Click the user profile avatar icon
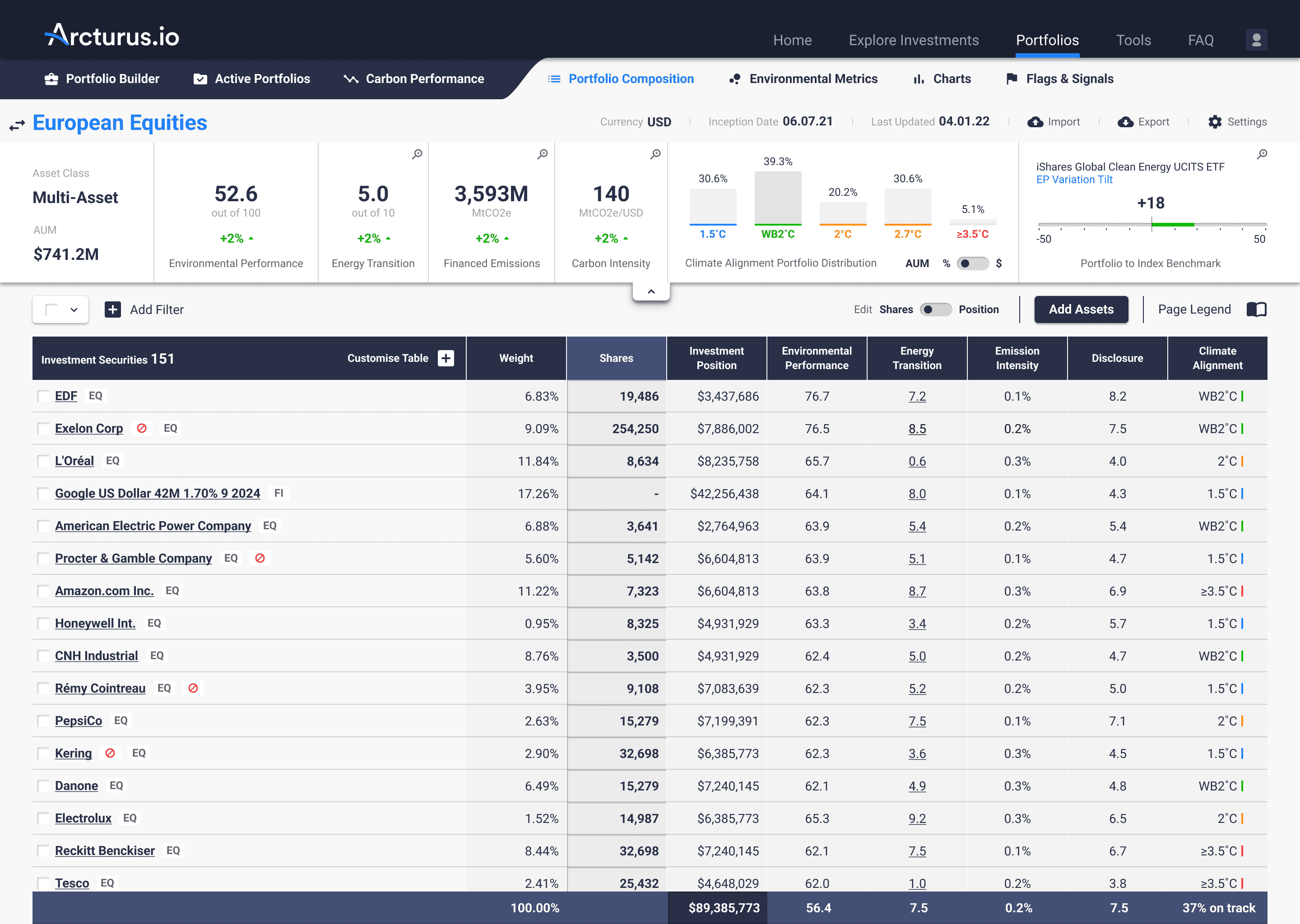Viewport: 1300px width, 924px height. [1256, 40]
